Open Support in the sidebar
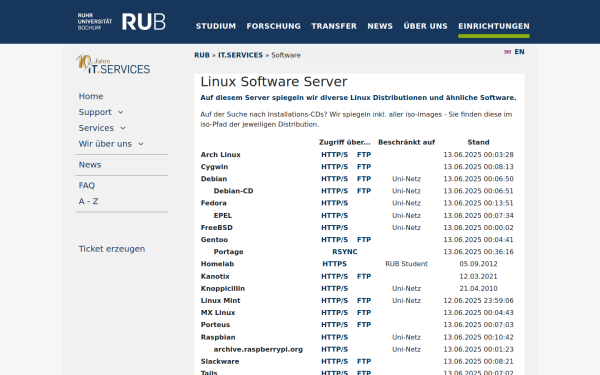Viewport: 600px width, 375px height. click(x=95, y=112)
